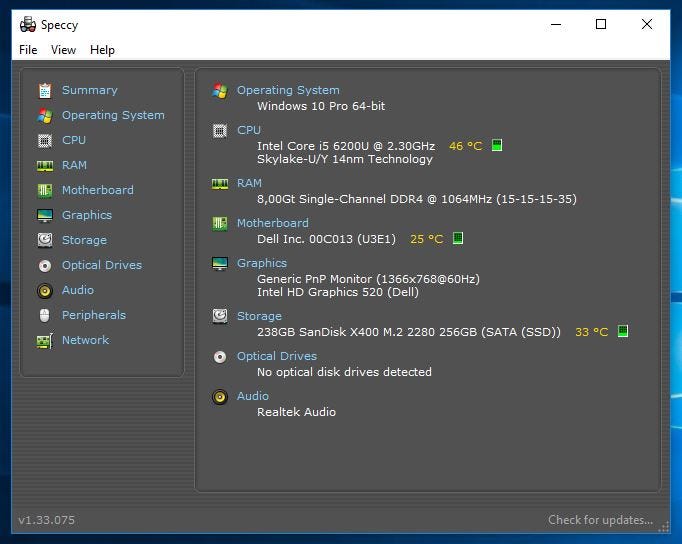Select Summary in the sidebar
Screen dimensions: 682x544
(90, 90)
